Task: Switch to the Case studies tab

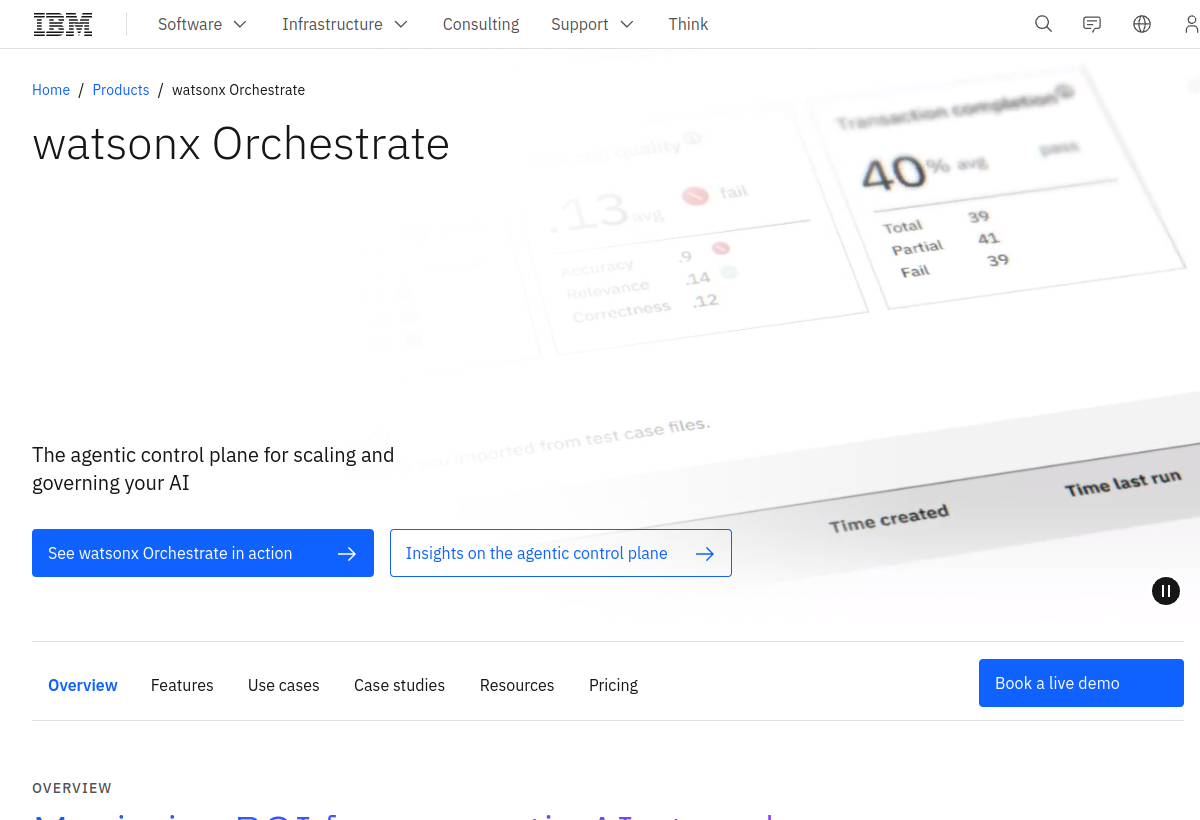Action: pos(399,685)
